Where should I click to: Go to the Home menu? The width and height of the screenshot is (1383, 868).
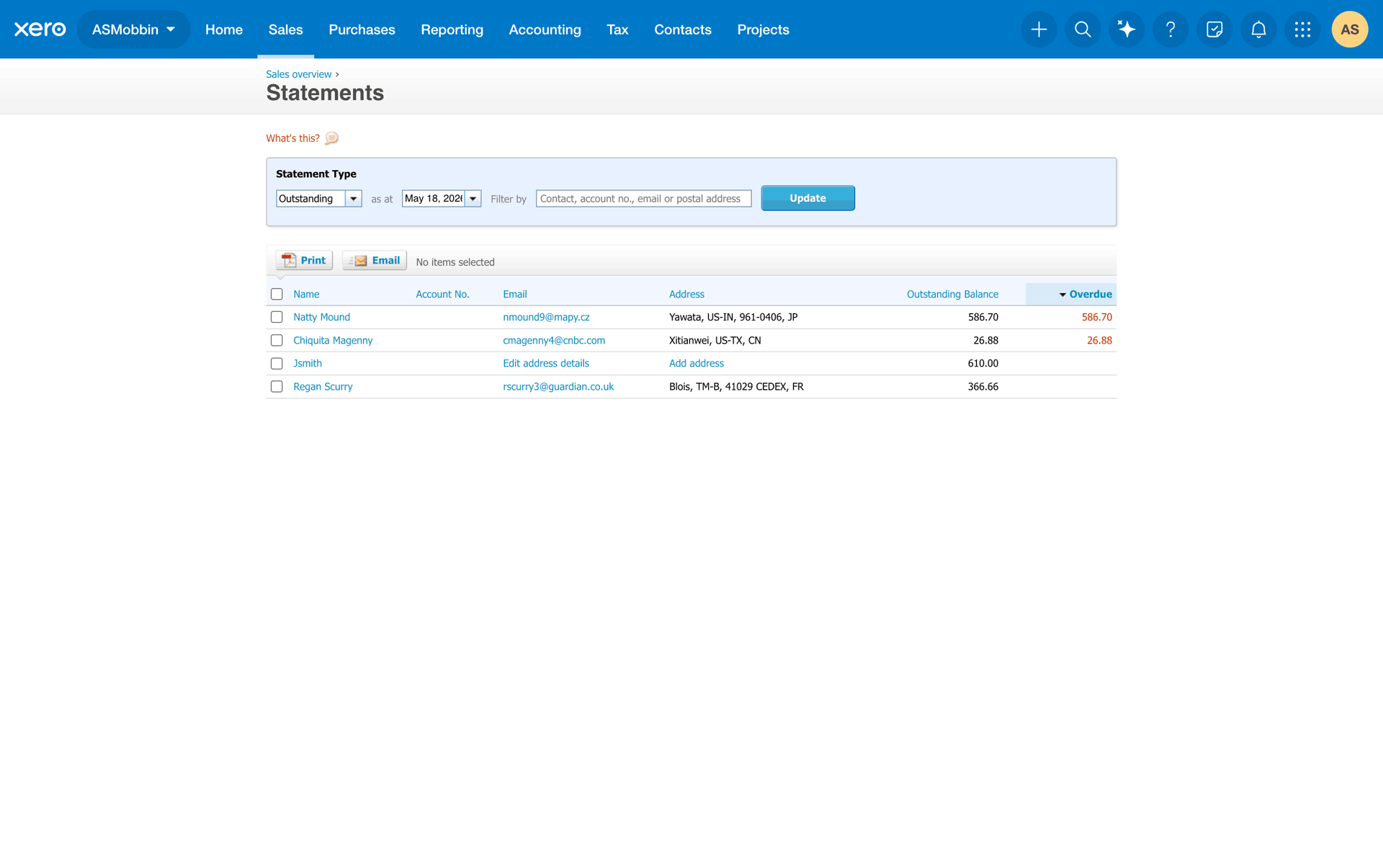coord(224,30)
